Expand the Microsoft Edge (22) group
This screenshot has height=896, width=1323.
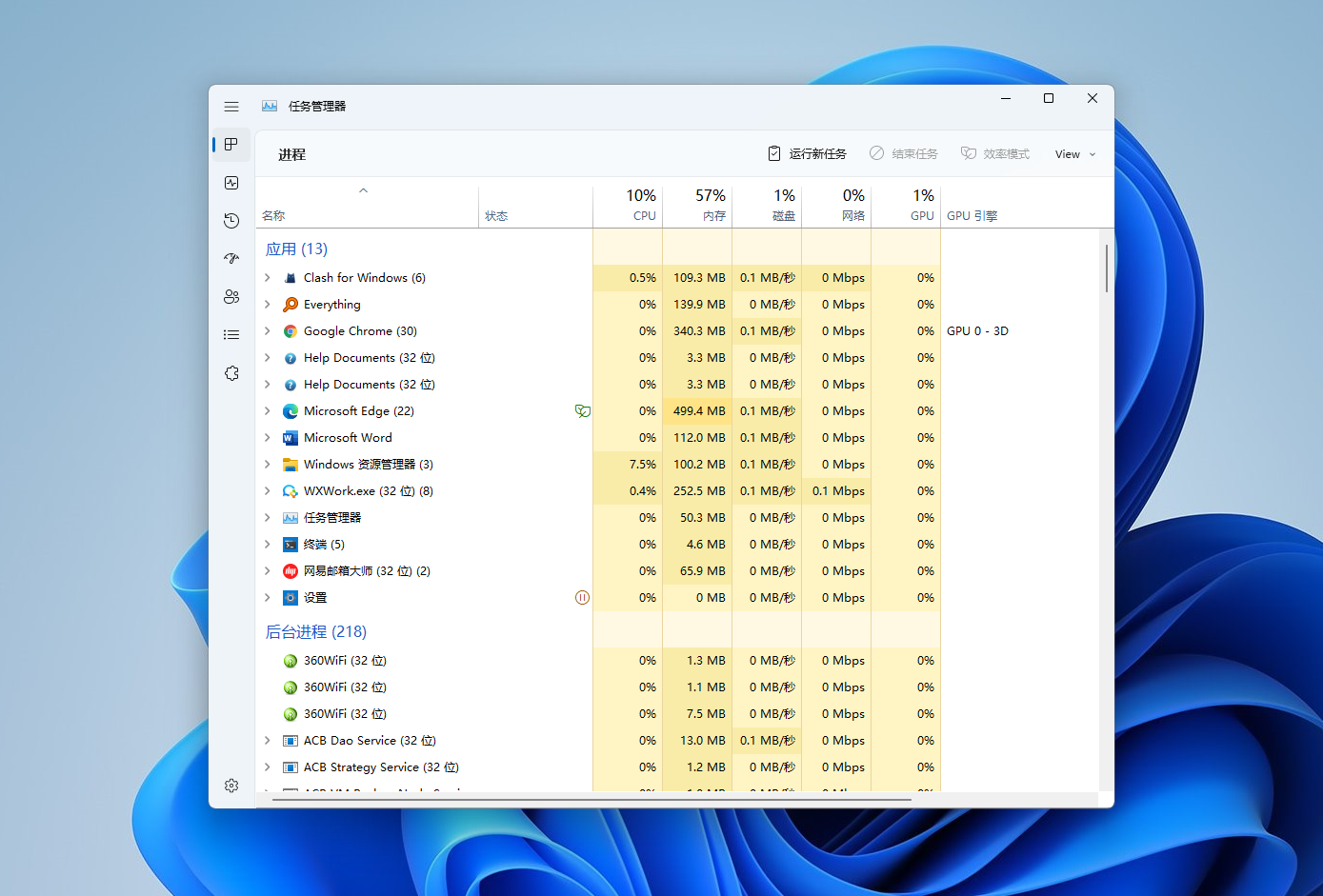[268, 411]
